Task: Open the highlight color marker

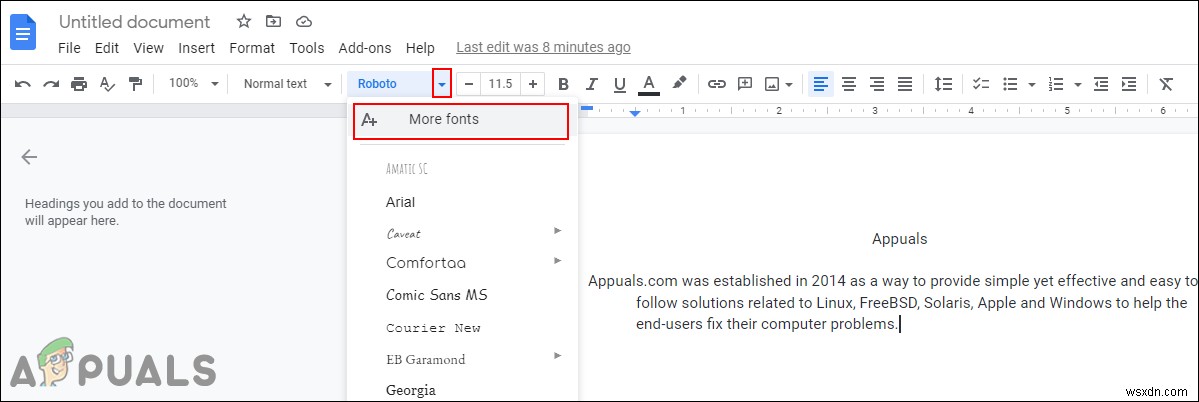Action: click(679, 83)
